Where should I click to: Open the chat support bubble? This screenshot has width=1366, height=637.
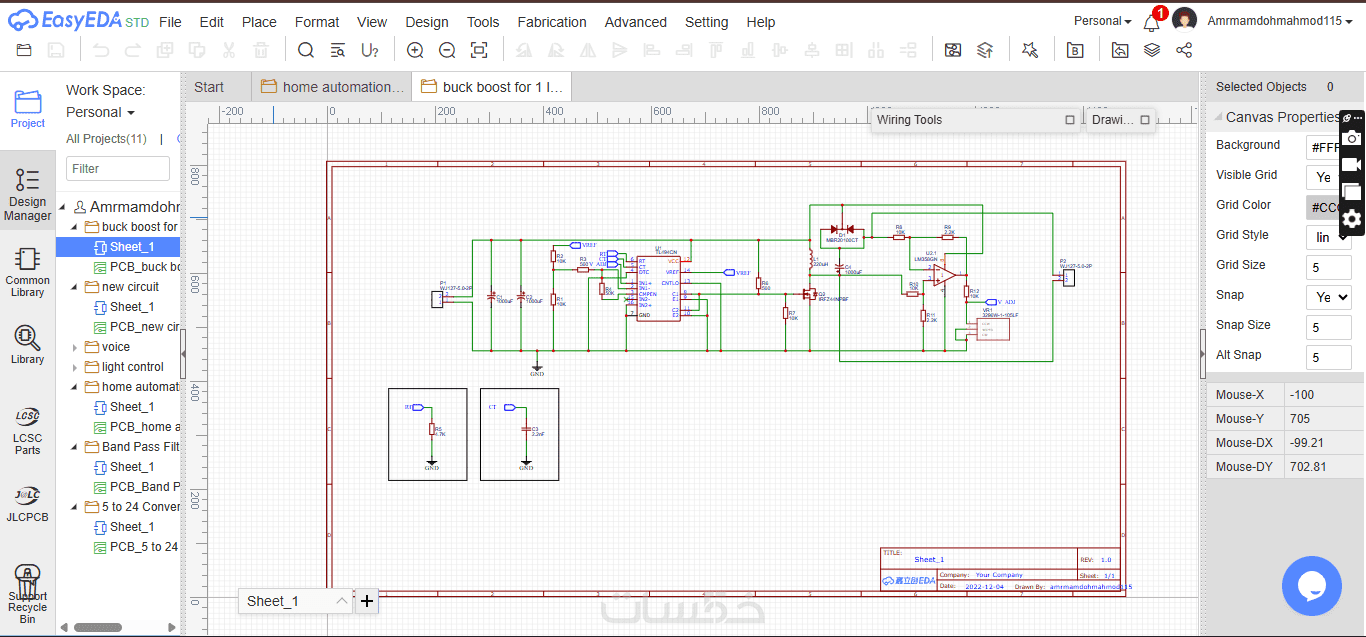[x=1311, y=587]
